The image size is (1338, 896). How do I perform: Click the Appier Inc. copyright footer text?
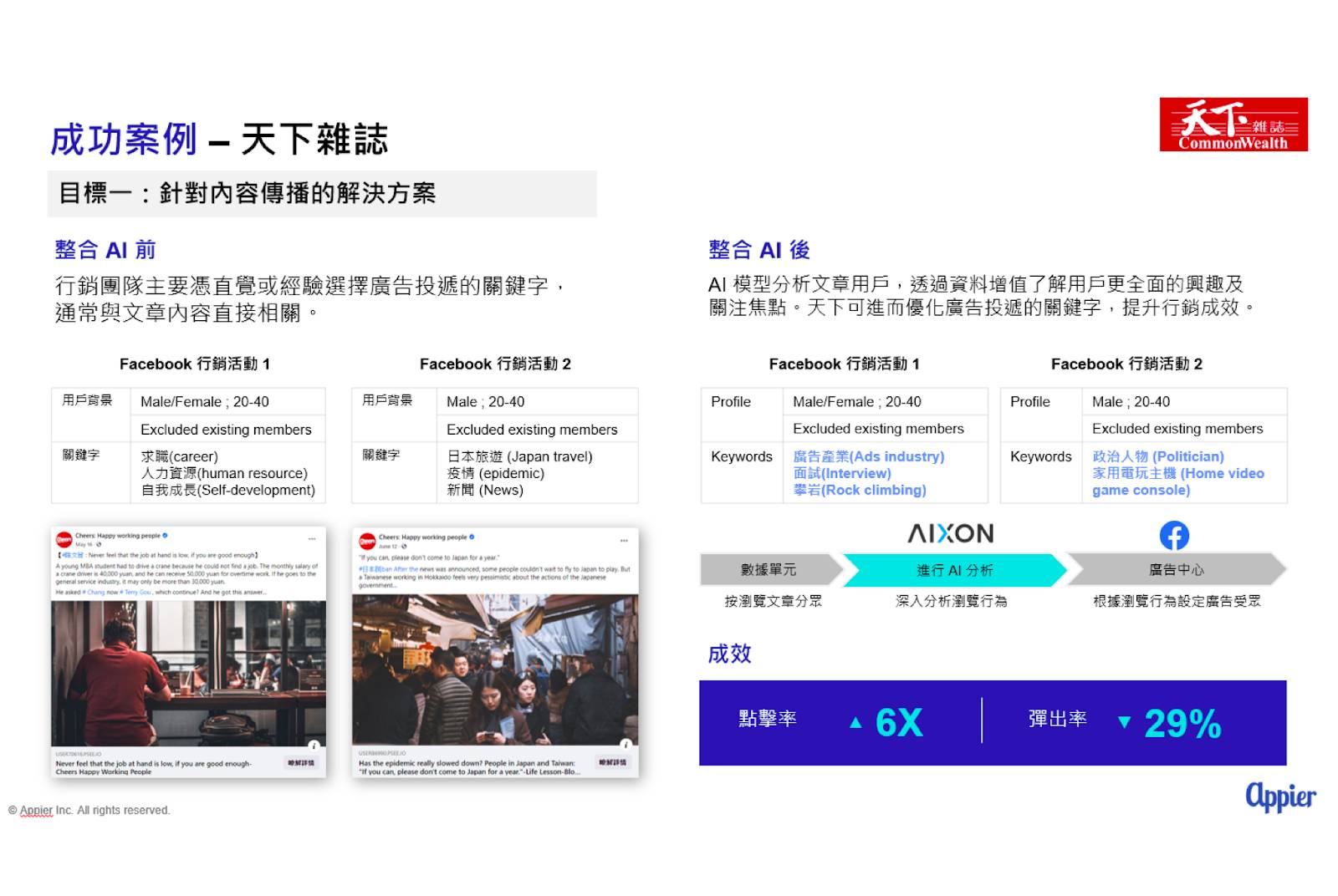89,810
